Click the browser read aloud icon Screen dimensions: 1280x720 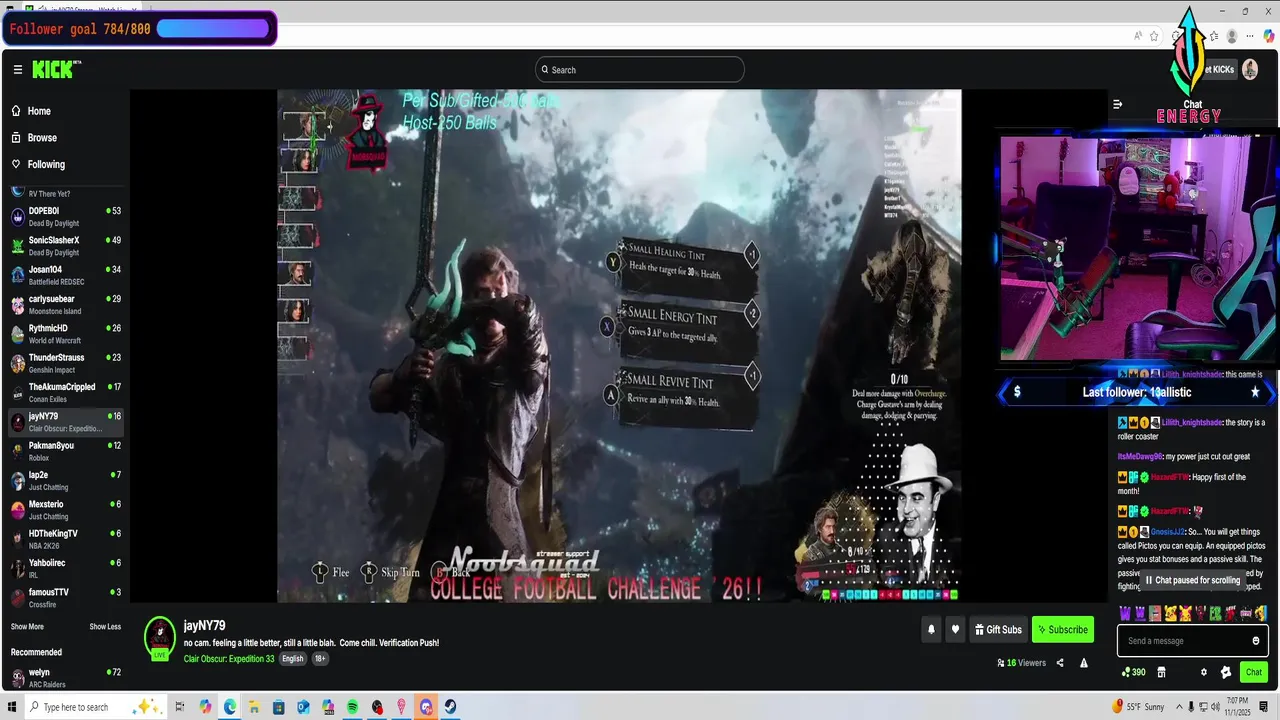(x=1138, y=36)
